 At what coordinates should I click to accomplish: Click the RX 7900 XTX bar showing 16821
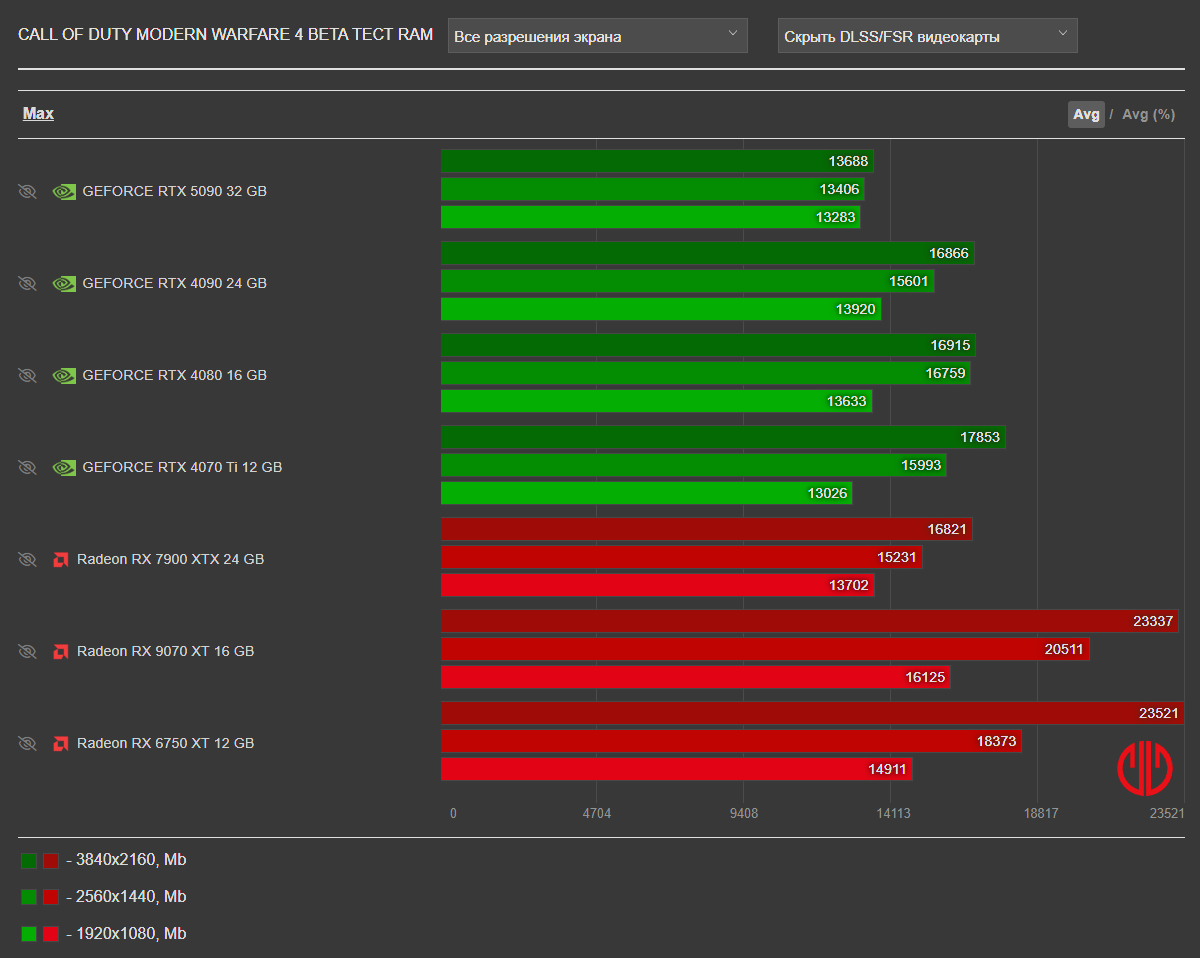point(707,529)
